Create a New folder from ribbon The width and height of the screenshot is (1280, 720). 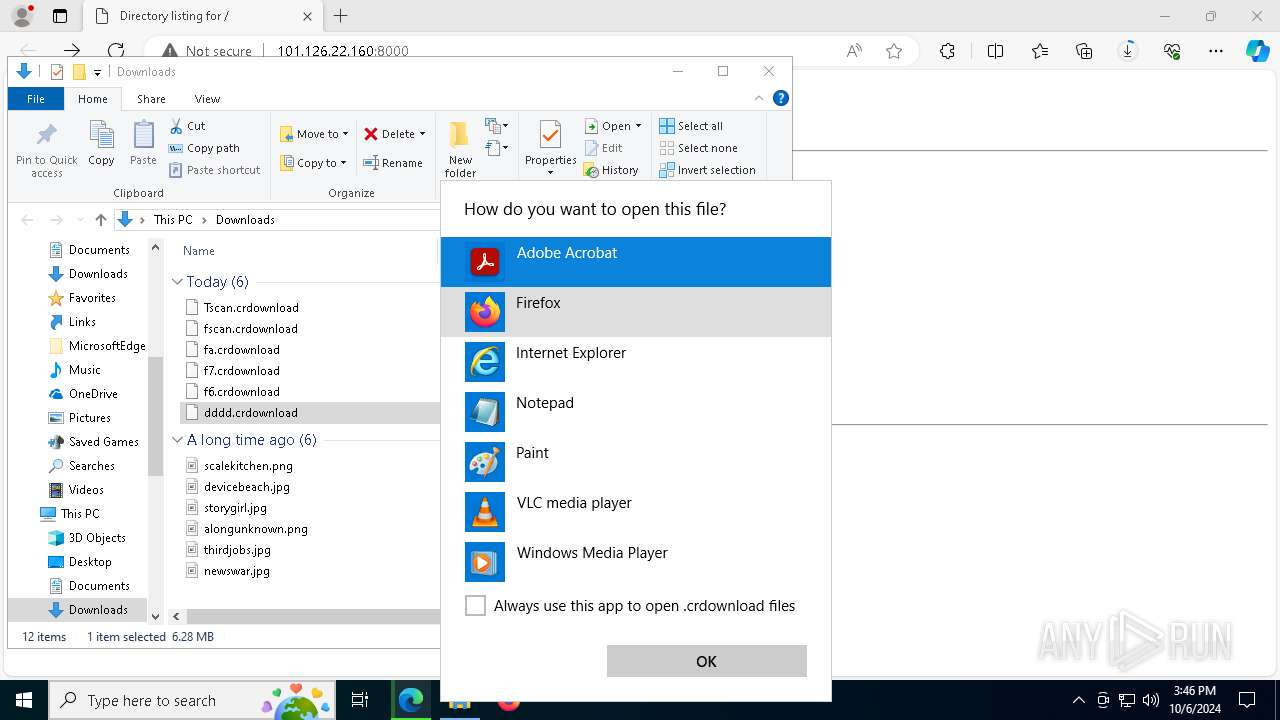[460, 149]
